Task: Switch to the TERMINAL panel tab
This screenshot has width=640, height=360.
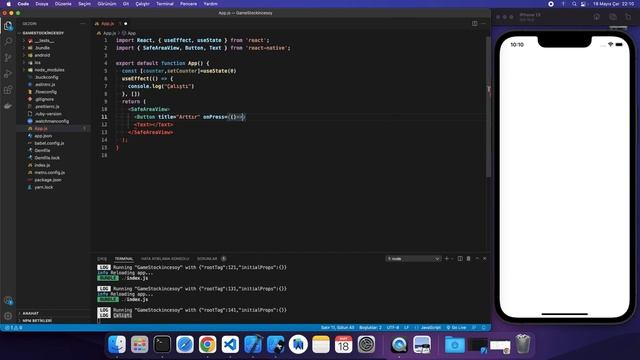Action: click(124, 259)
